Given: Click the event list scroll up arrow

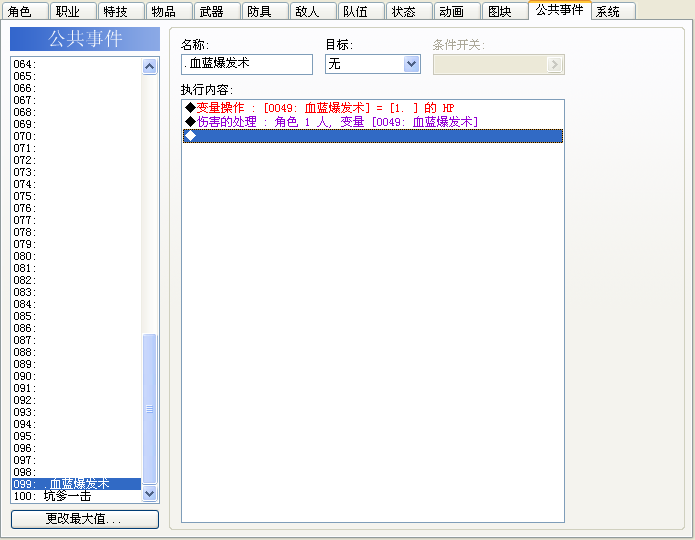Looking at the screenshot, I should [150, 67].
